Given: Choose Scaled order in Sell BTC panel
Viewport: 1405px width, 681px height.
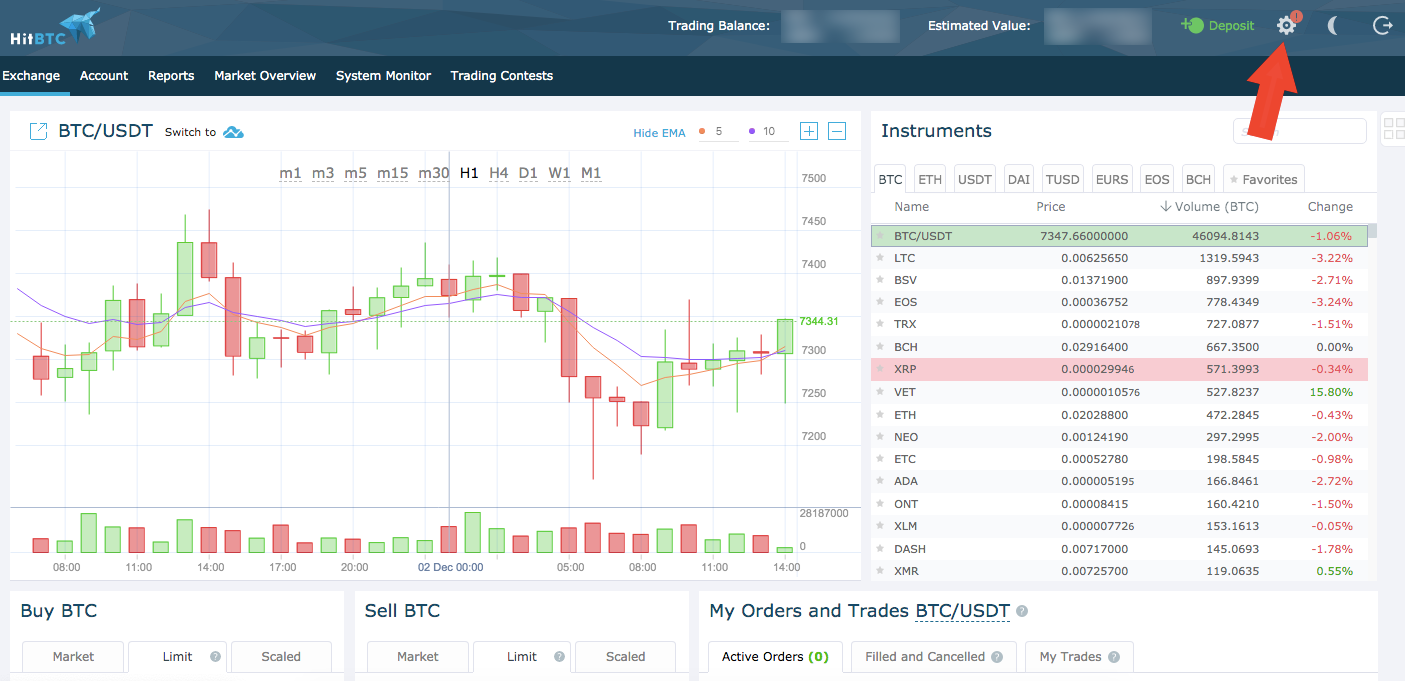Looking at the screenshot, I should click(626, 657).
